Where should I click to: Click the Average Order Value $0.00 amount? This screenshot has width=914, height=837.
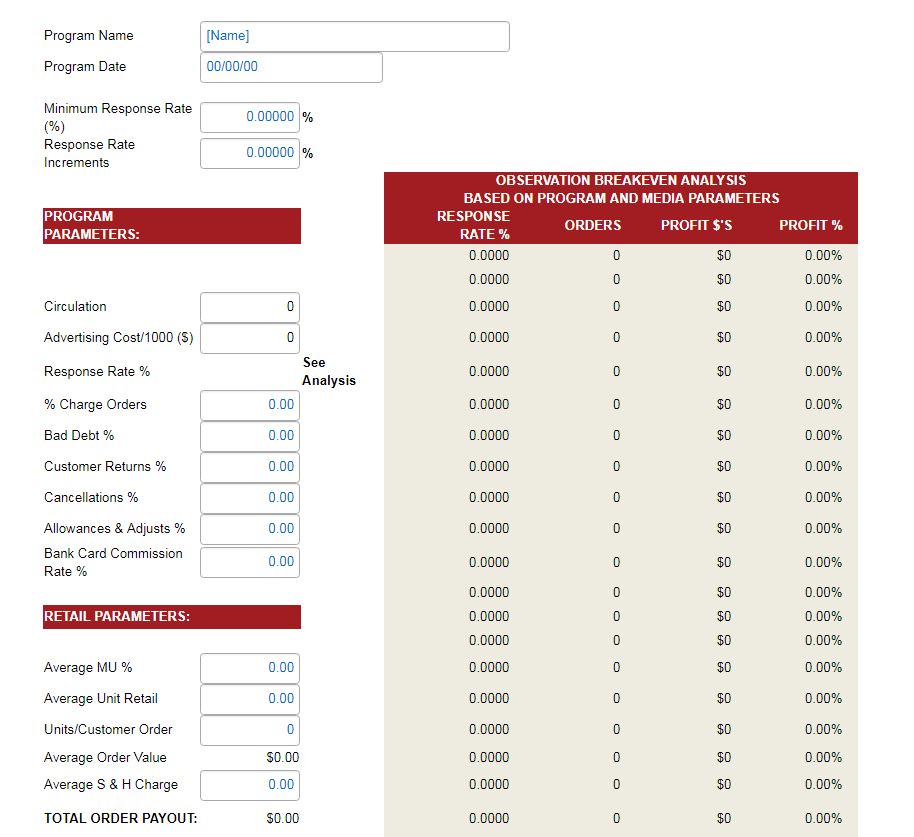coord(283,757)
